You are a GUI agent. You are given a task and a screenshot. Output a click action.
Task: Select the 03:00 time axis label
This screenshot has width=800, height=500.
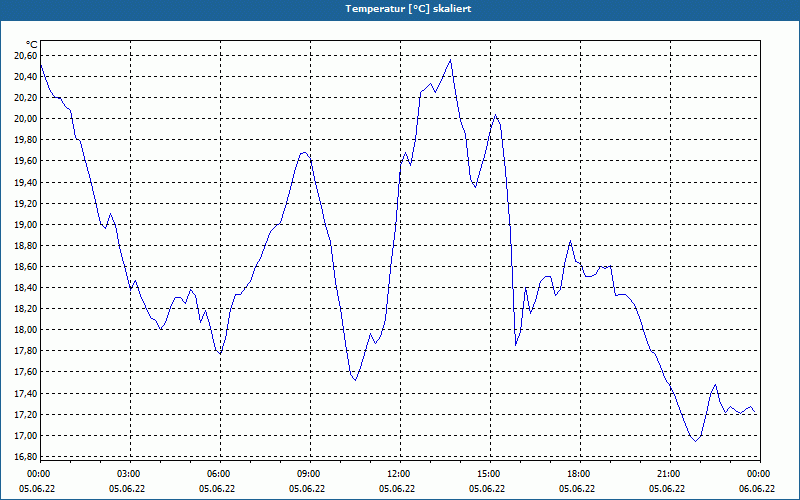coord(130,474)
